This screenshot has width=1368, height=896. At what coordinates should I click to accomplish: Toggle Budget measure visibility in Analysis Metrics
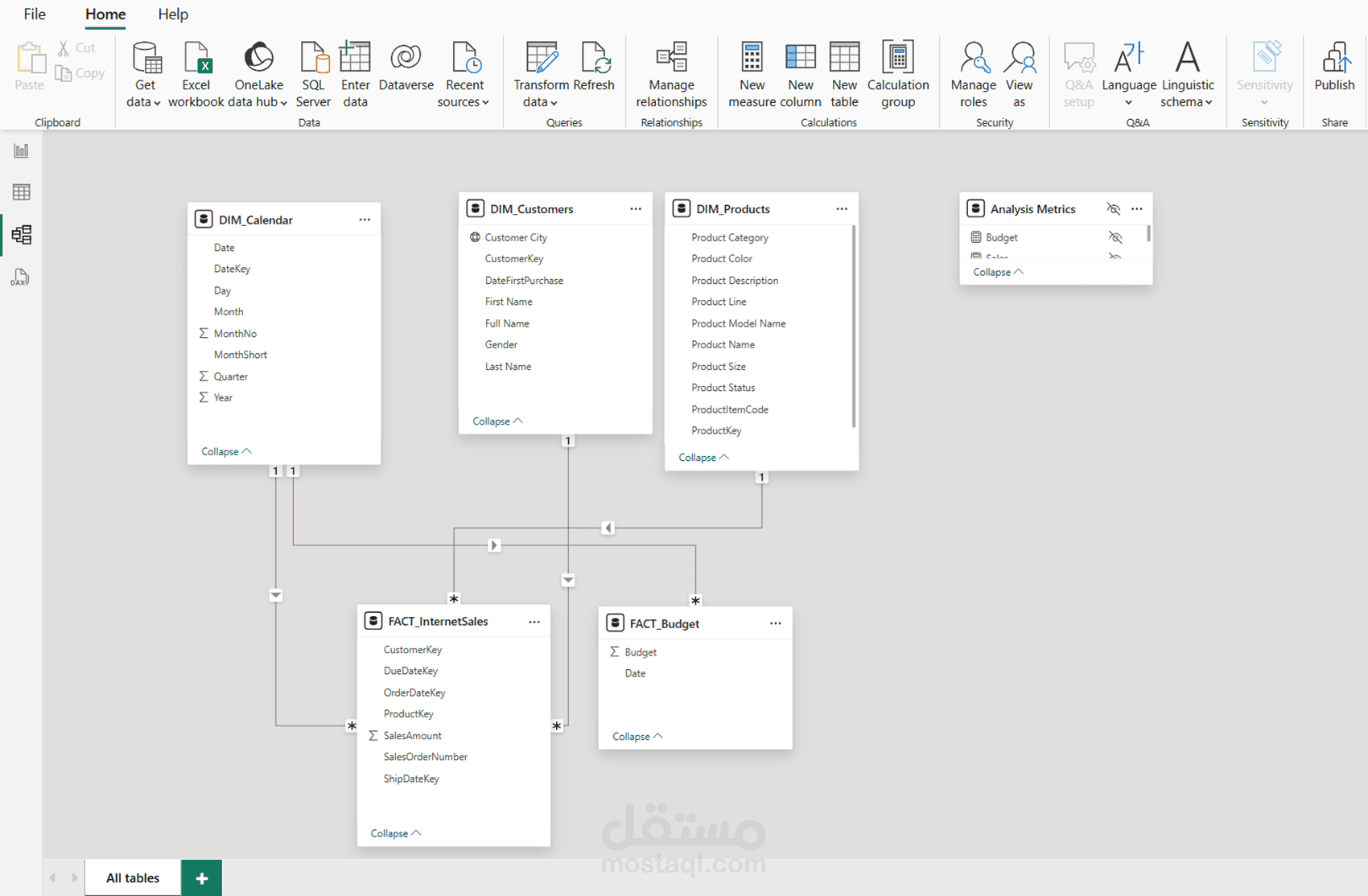[1115, 237]
